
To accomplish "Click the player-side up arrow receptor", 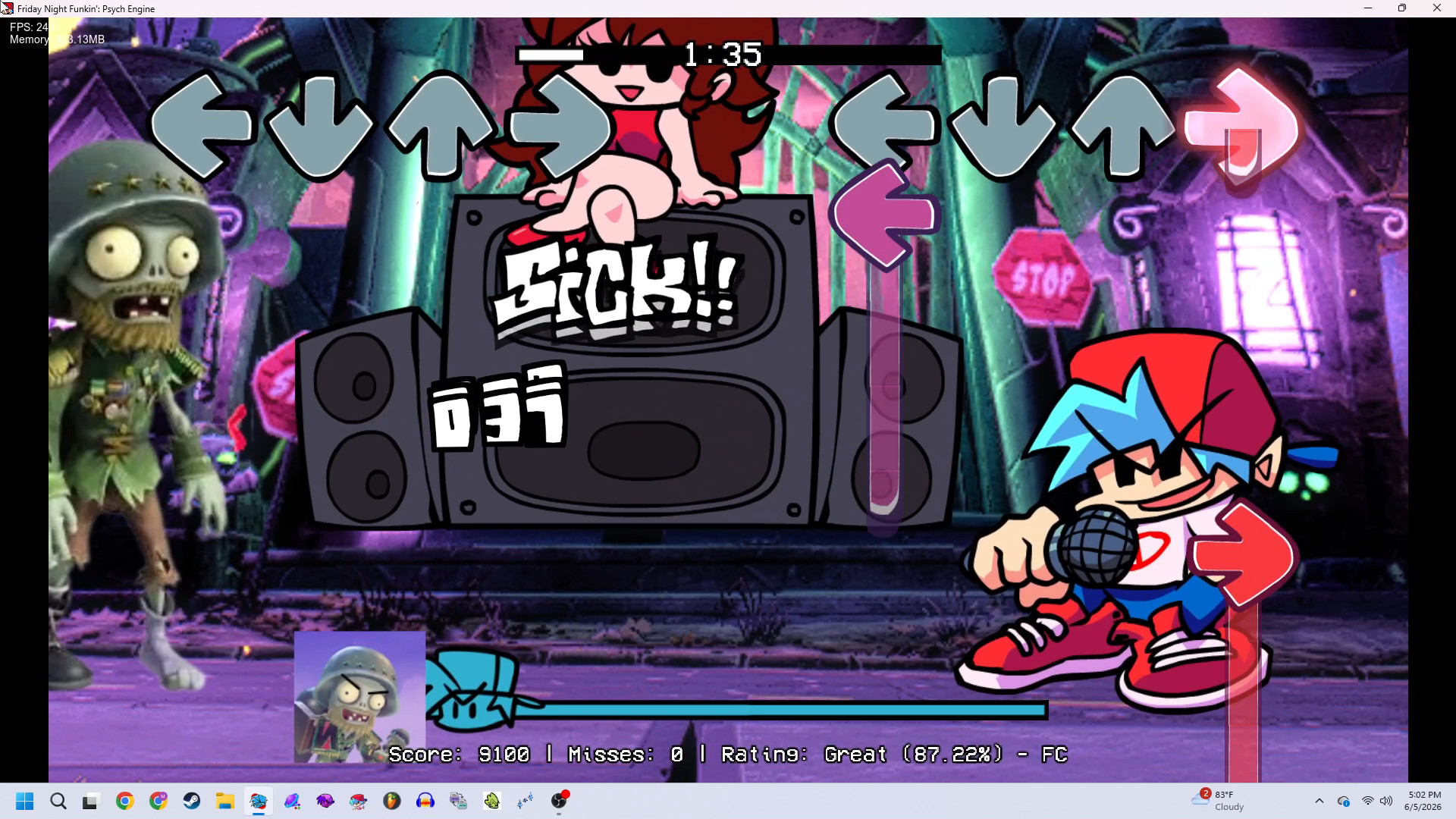I will [1124, 127].
